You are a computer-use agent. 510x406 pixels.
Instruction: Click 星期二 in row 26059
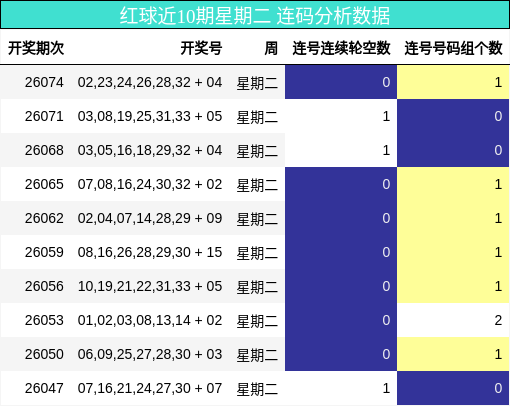click(x=257, y=253)
